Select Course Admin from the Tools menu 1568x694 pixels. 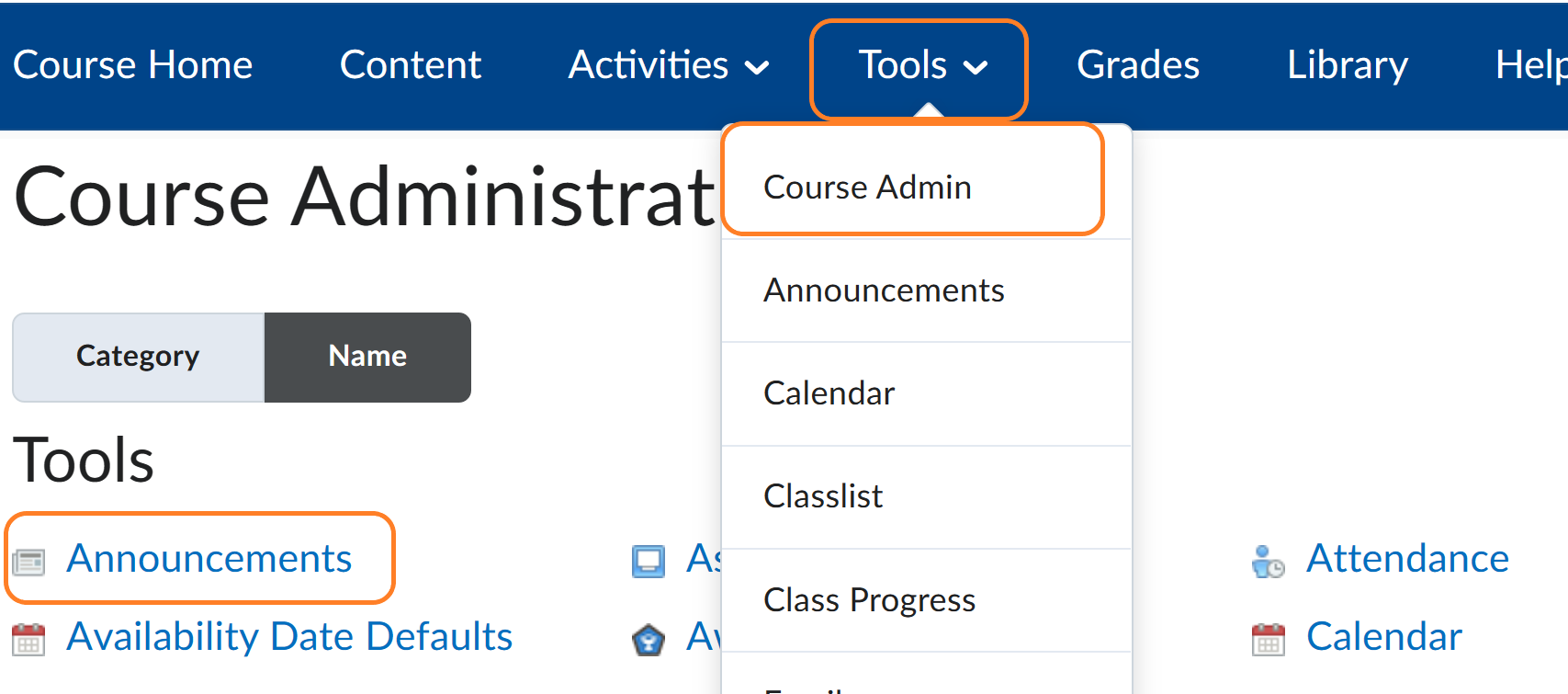click(x=866, y=188)
